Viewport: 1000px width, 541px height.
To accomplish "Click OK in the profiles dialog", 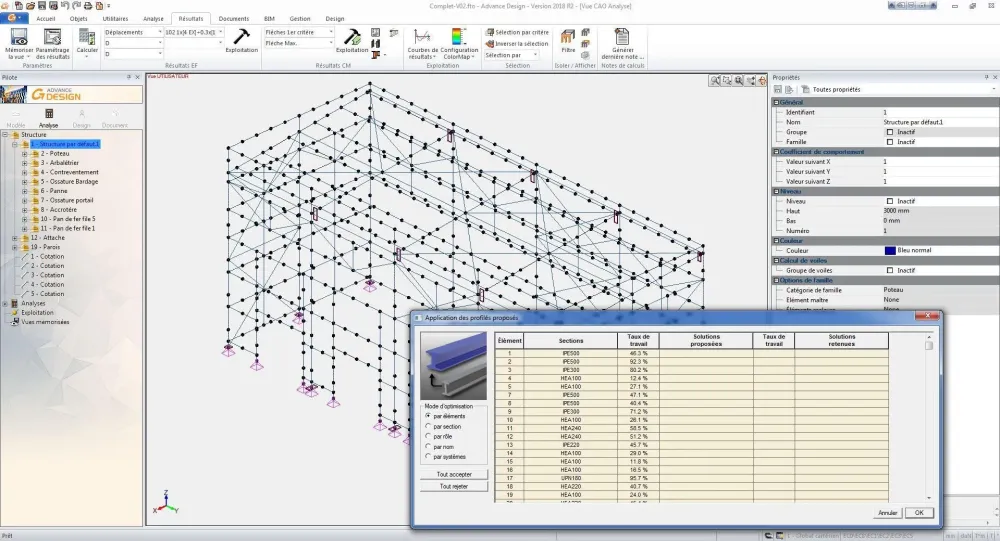I will 919,512.
